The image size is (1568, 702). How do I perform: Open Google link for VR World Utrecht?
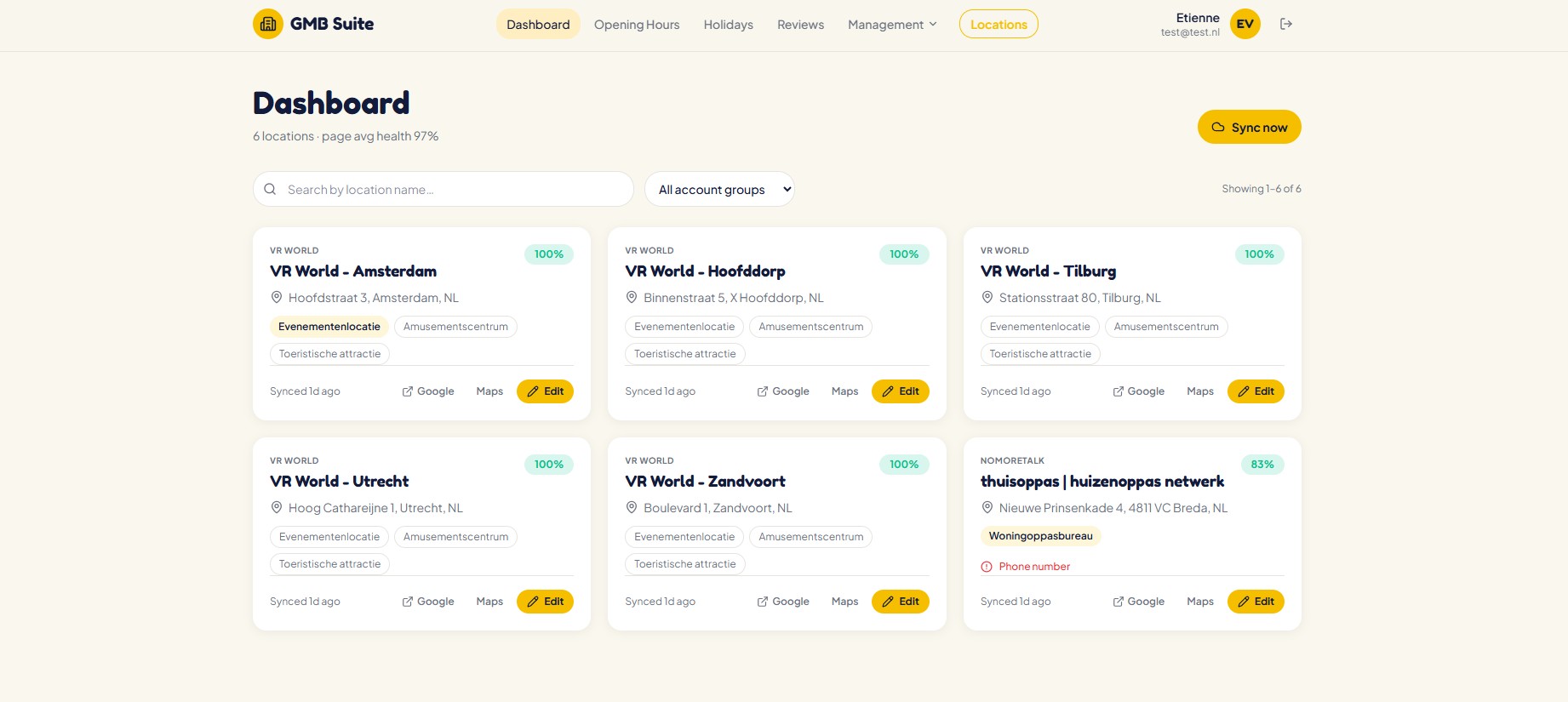click(428, 602)
